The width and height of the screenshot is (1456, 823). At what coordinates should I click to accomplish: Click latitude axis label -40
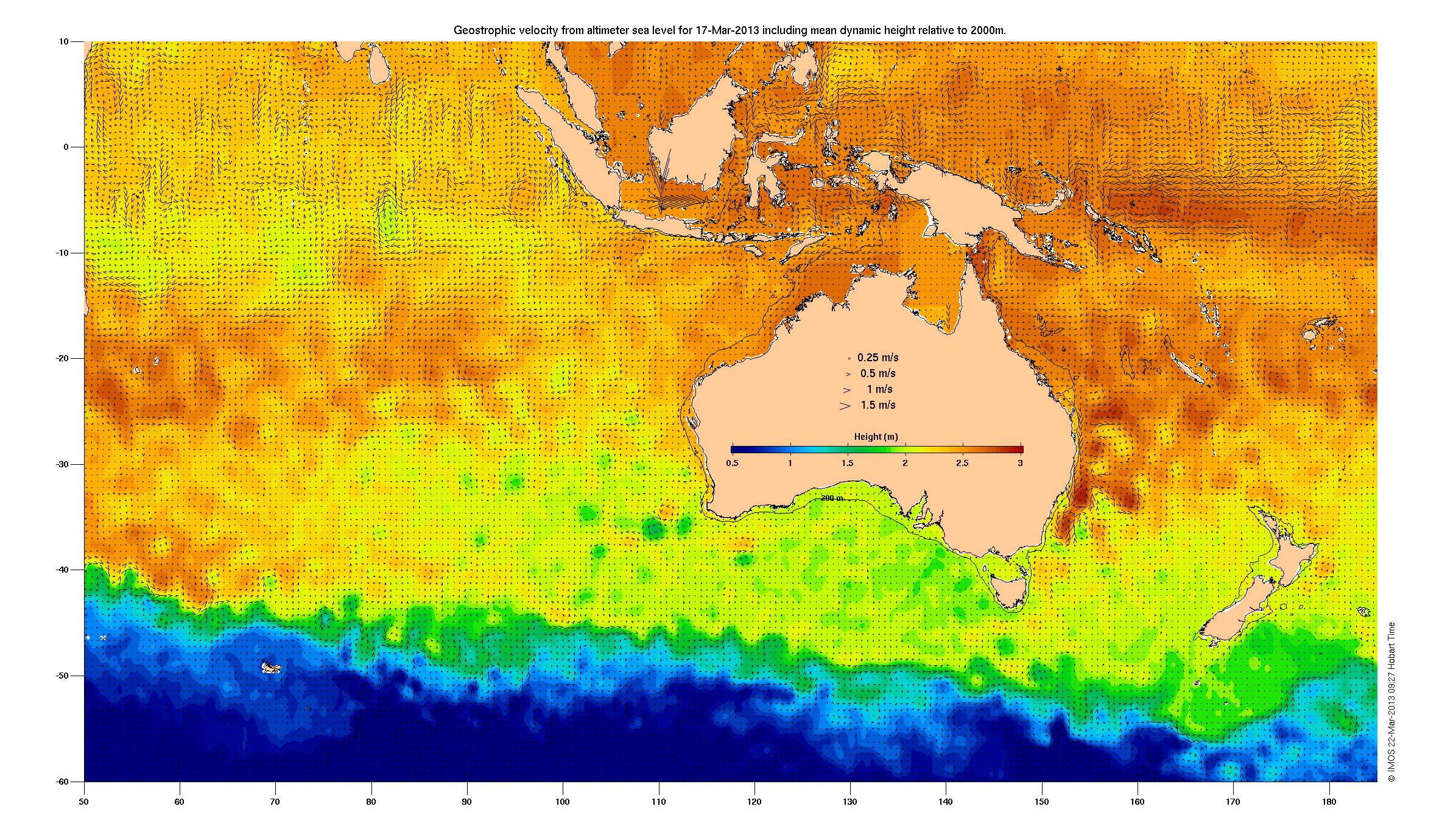pyautogui.click(x=62, y=570)
